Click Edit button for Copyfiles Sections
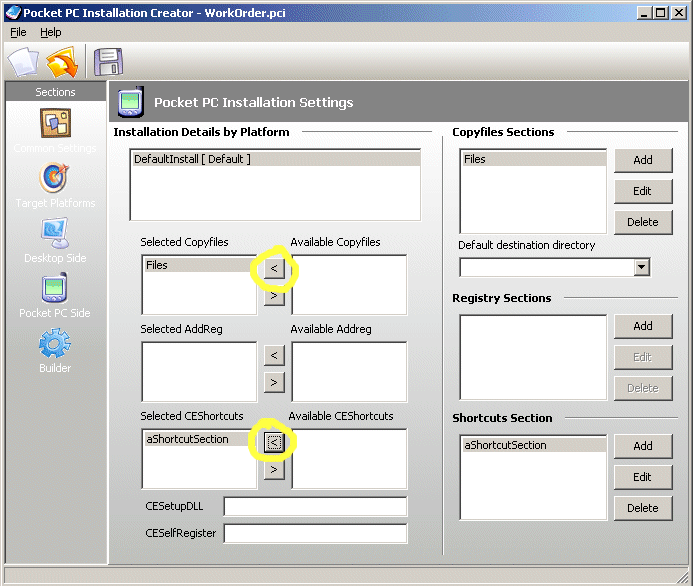693x586 pixels. coord(643,191)
